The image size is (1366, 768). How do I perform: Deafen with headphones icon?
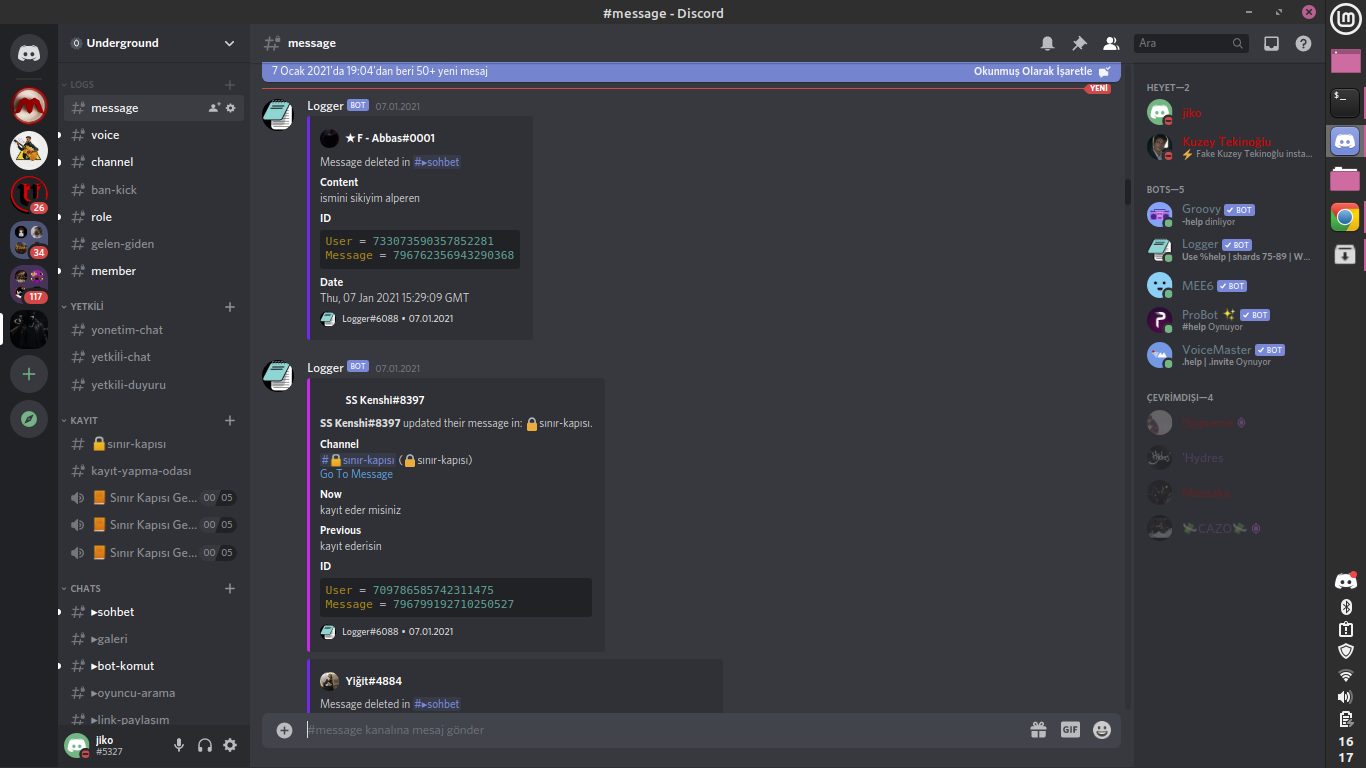(x=205, y=745)
